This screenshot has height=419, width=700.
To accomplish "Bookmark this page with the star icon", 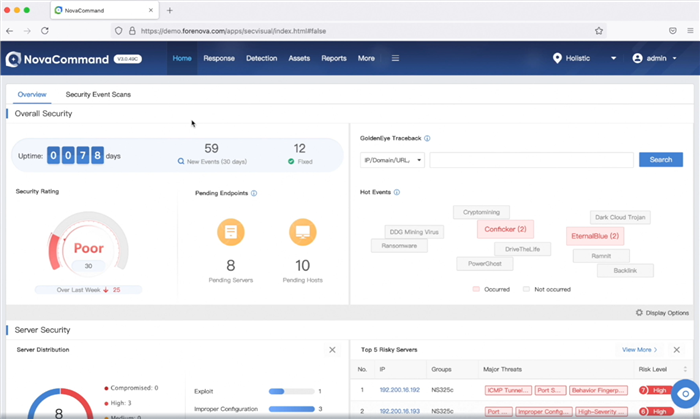I will pyautogui.click(x=599, y=31).
